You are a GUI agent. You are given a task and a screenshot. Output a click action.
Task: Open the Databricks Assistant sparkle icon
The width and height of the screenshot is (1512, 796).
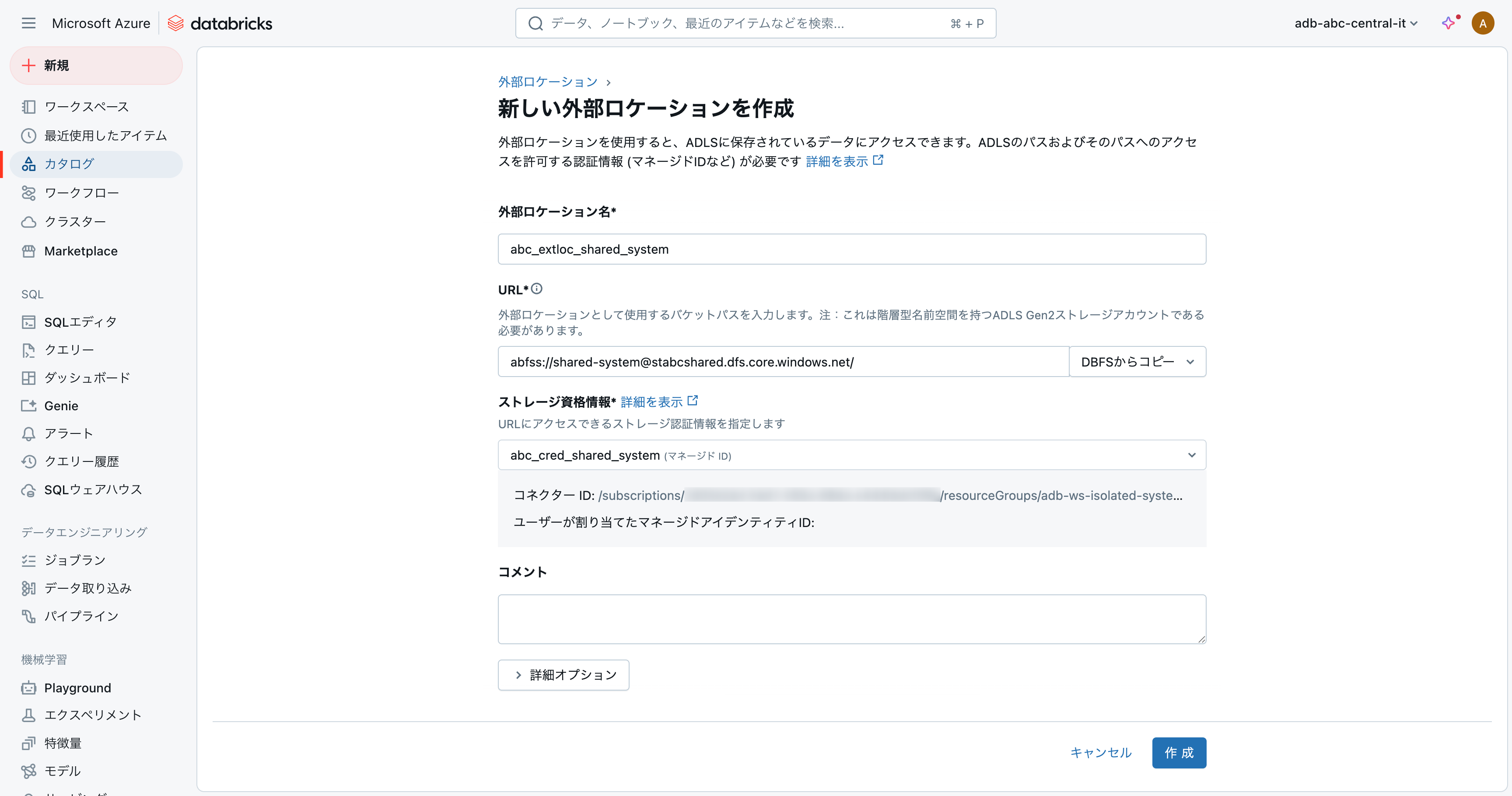[x=1449, y=23]
